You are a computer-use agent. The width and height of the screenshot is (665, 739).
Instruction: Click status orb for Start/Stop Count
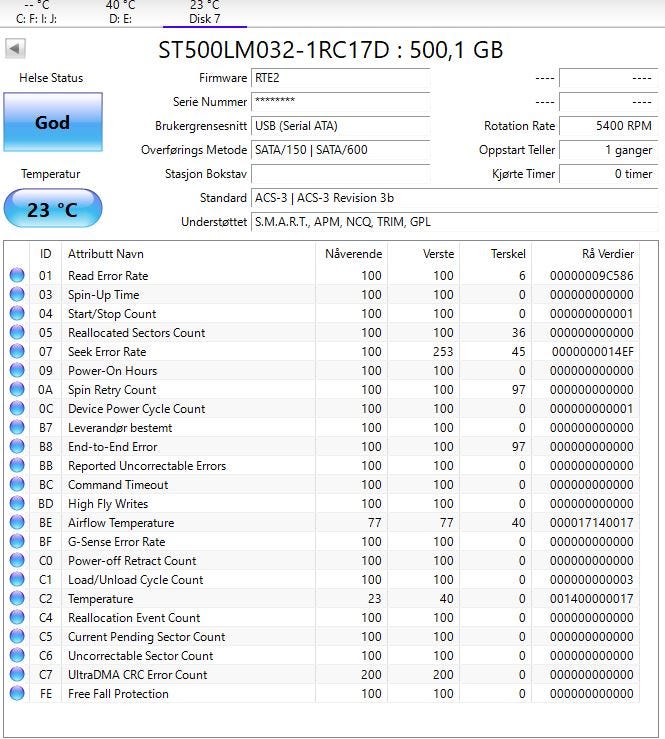[17, 313]
